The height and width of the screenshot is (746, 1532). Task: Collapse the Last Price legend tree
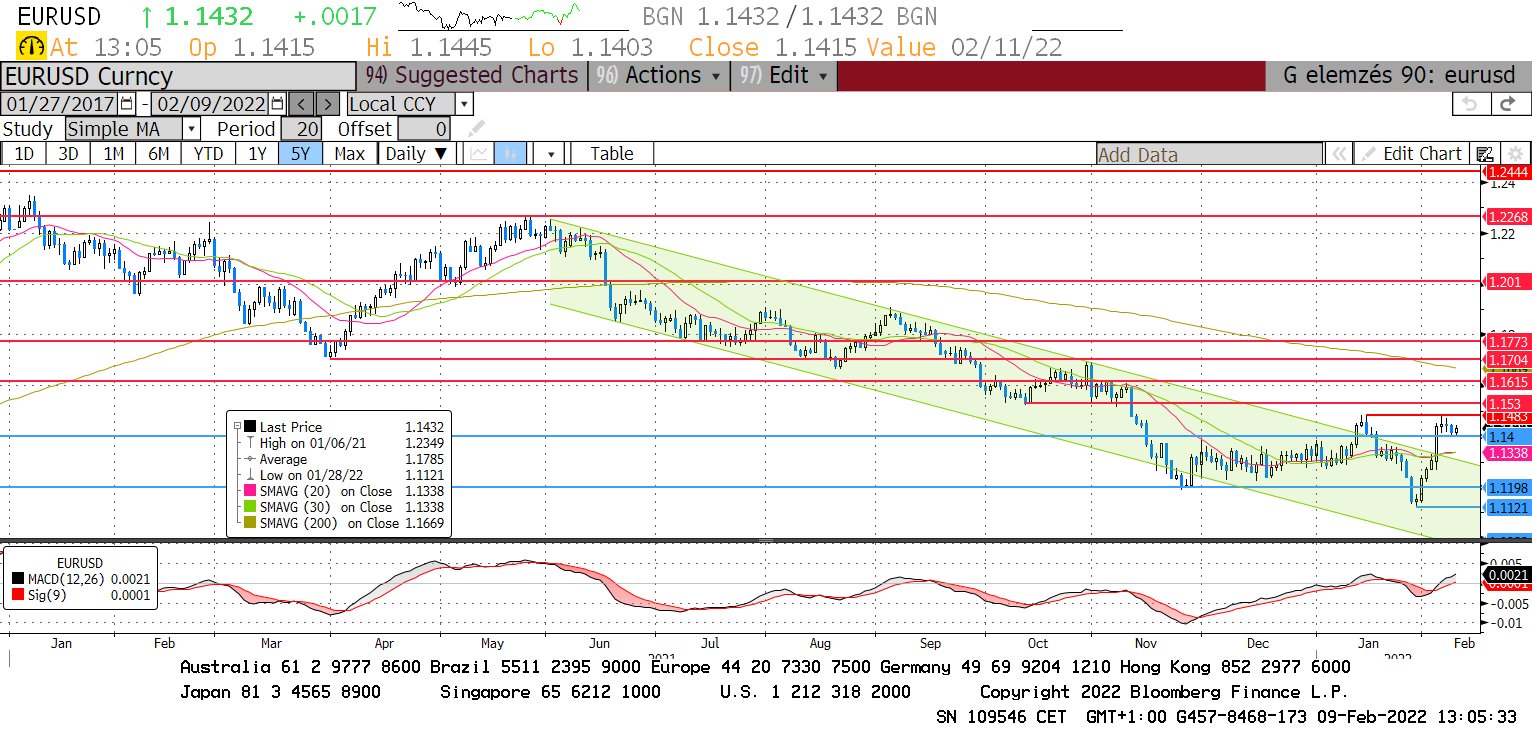(237, 427)
